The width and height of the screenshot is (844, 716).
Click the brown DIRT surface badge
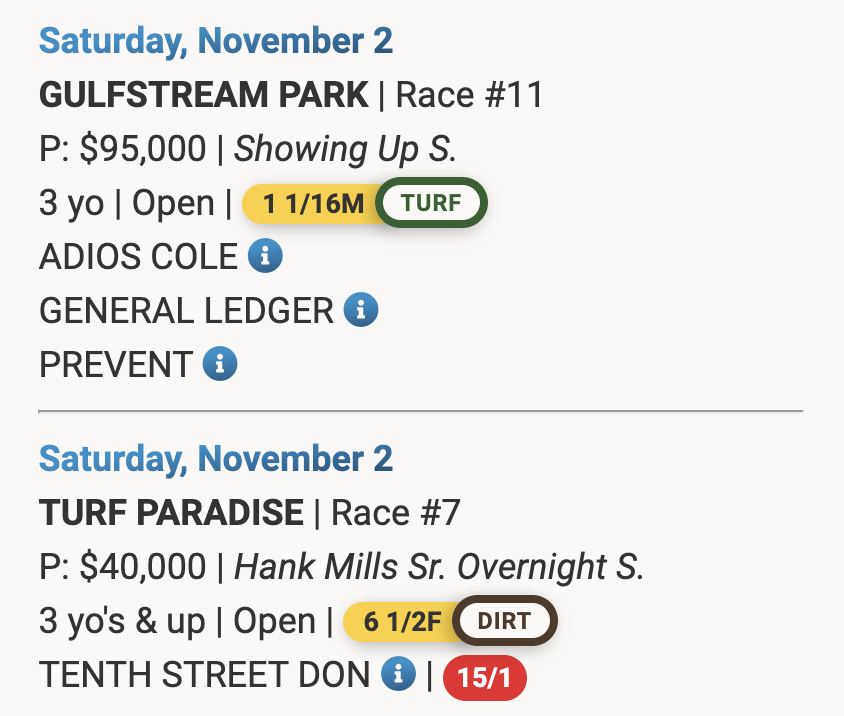tap(504, 621)
